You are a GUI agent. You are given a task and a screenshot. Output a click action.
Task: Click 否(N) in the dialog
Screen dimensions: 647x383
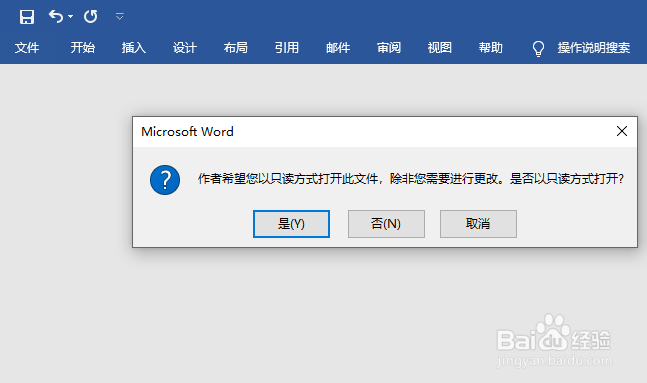(x=386, y=224)
